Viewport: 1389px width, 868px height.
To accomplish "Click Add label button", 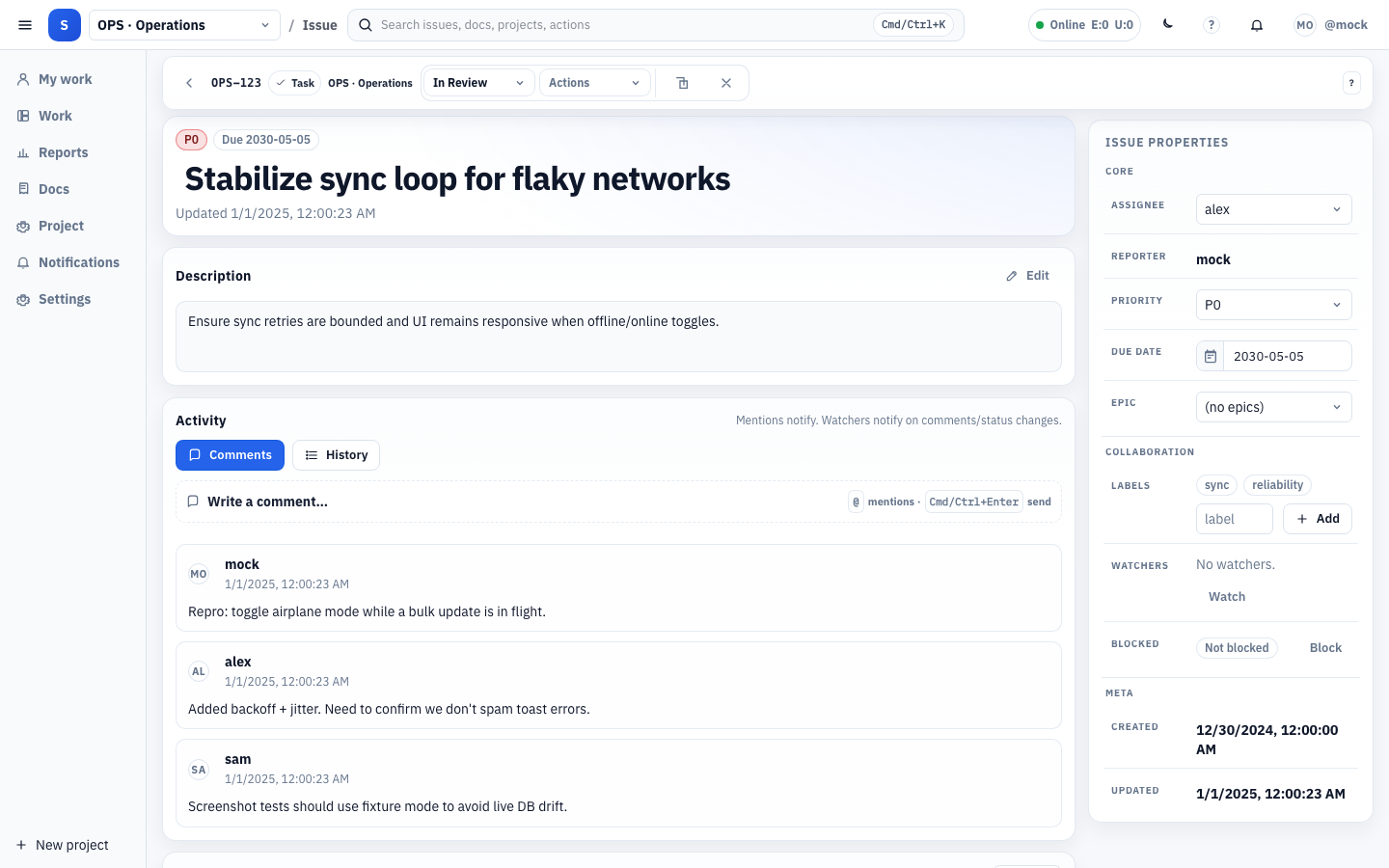I will (x=1318, y=519).
